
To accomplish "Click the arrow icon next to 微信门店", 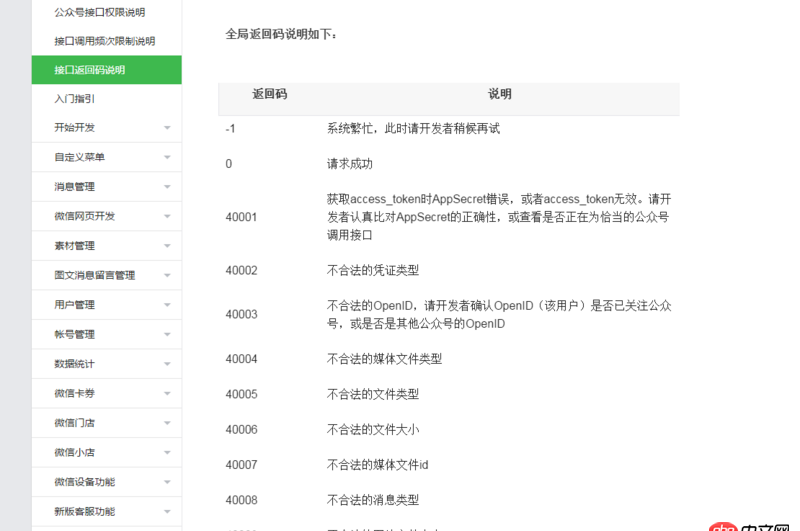I will tap(167, 423).
